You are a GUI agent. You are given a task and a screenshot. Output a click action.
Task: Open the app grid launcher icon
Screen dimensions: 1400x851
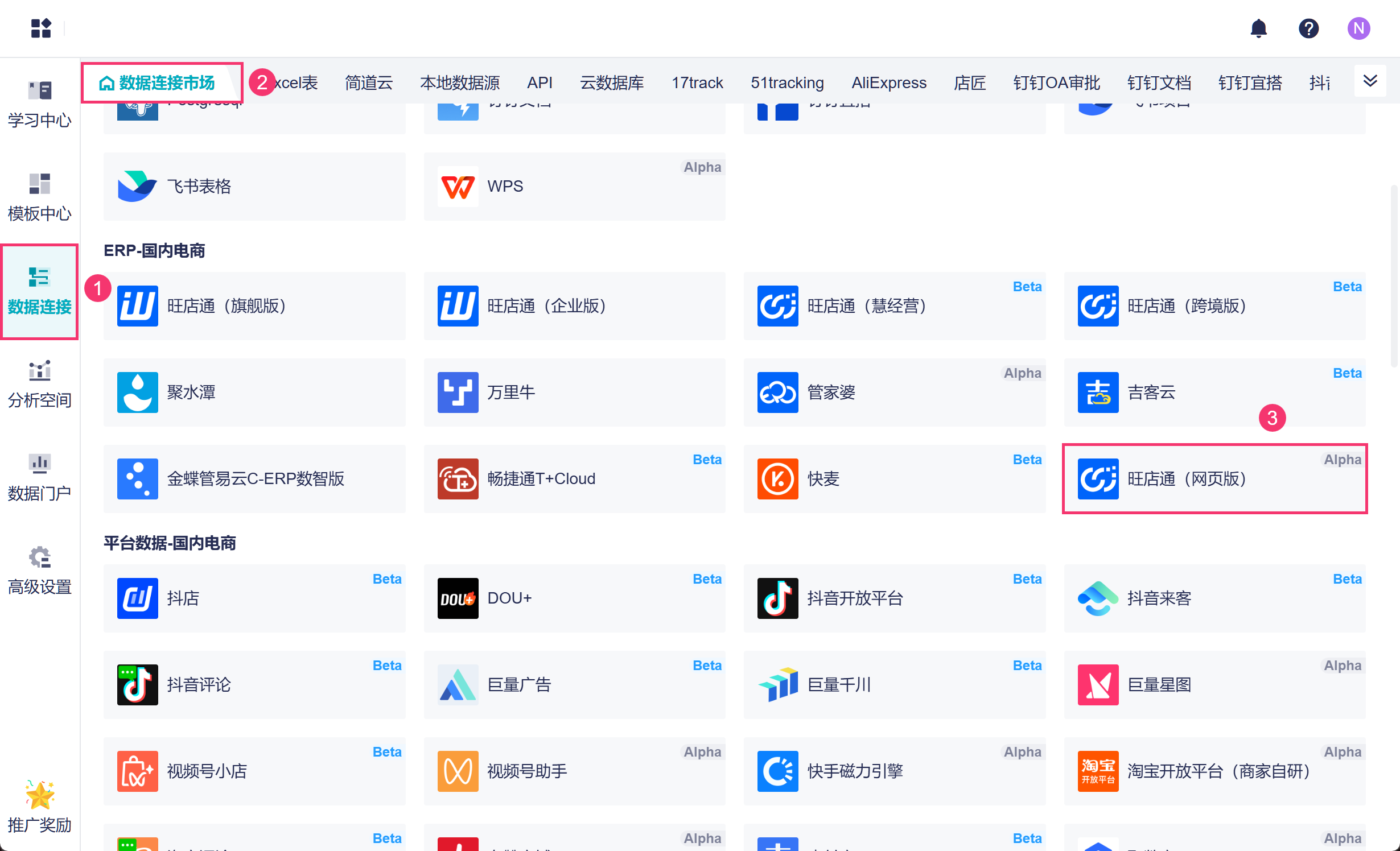click(41, 28)
